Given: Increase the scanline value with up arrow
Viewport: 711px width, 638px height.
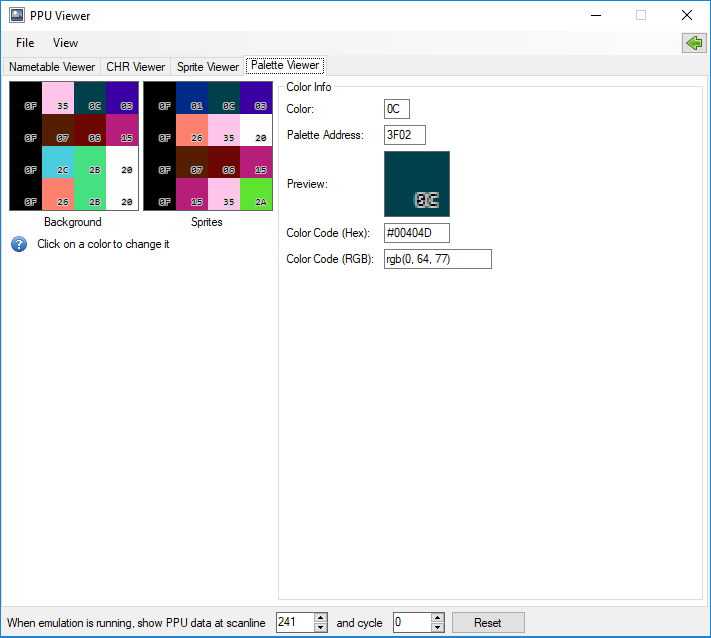Looking at the screenshot, I should pos(320,618).
